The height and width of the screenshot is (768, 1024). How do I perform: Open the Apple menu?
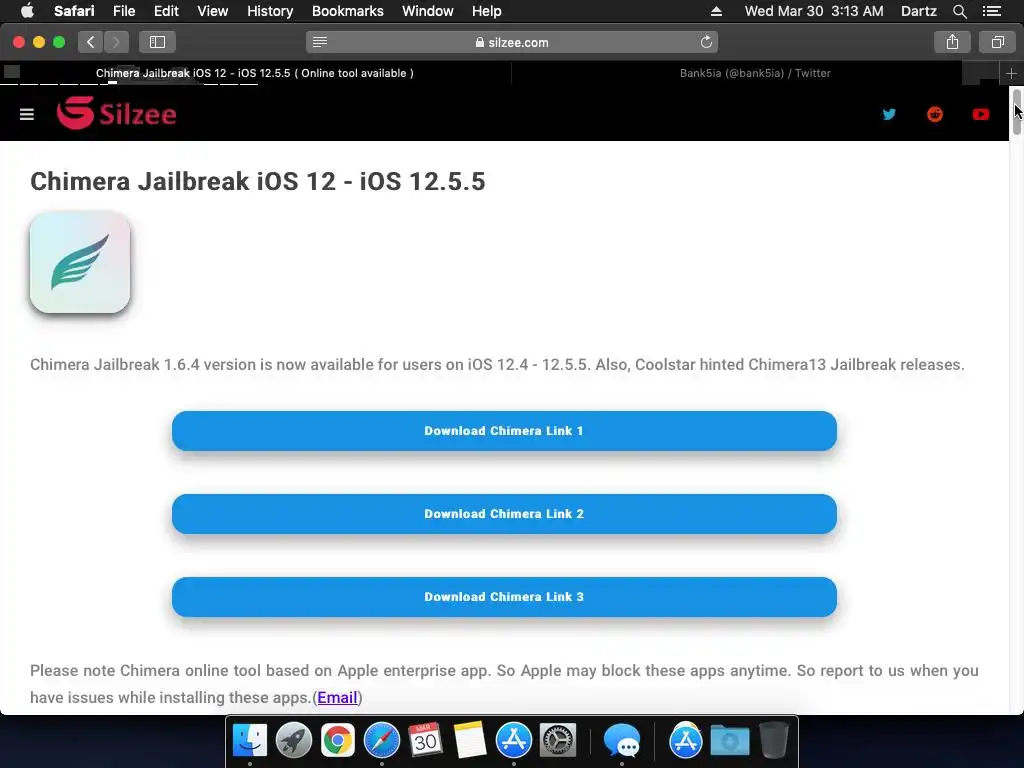27,11
